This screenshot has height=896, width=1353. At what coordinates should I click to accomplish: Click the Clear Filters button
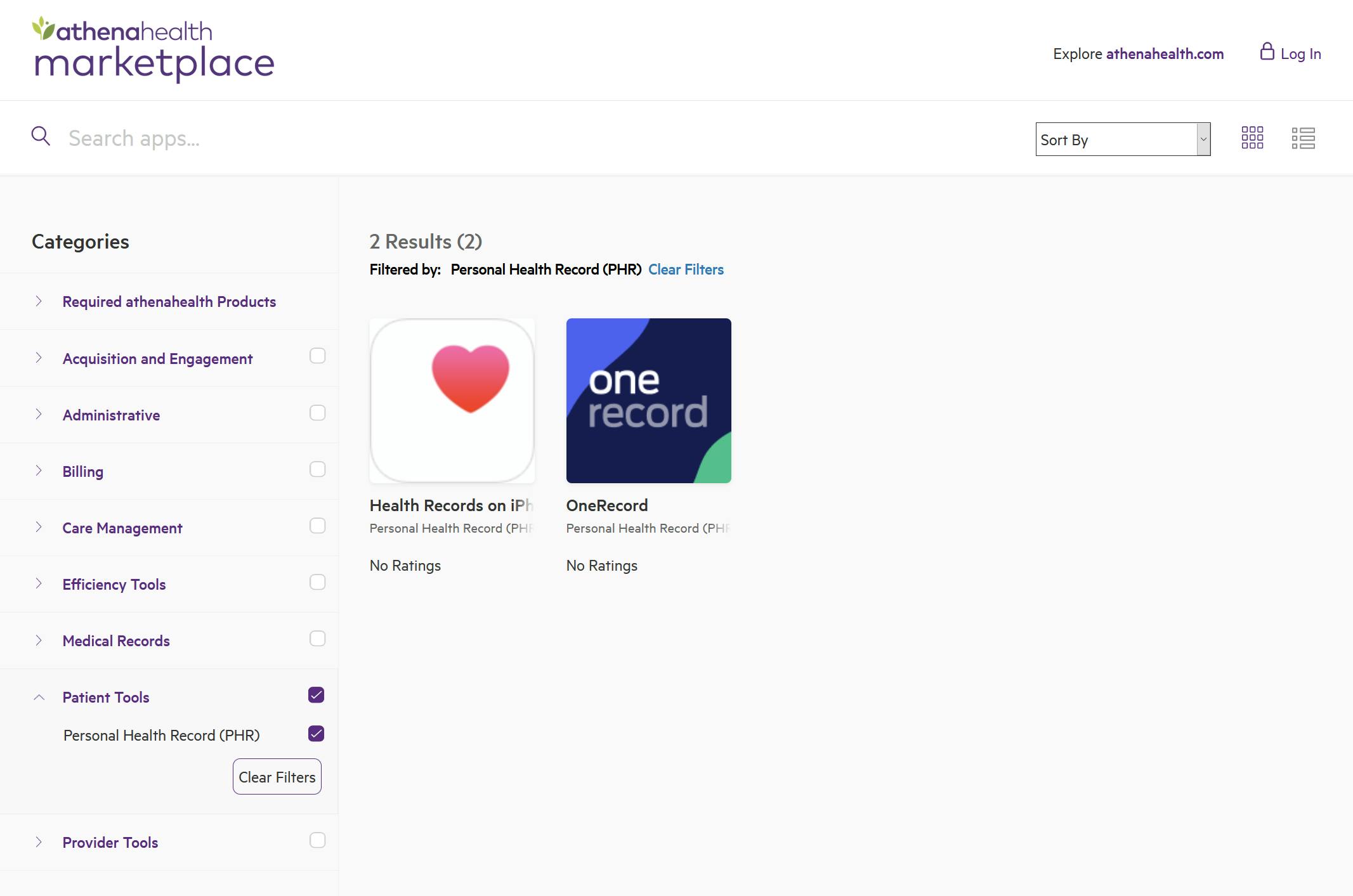pos(276,776)
